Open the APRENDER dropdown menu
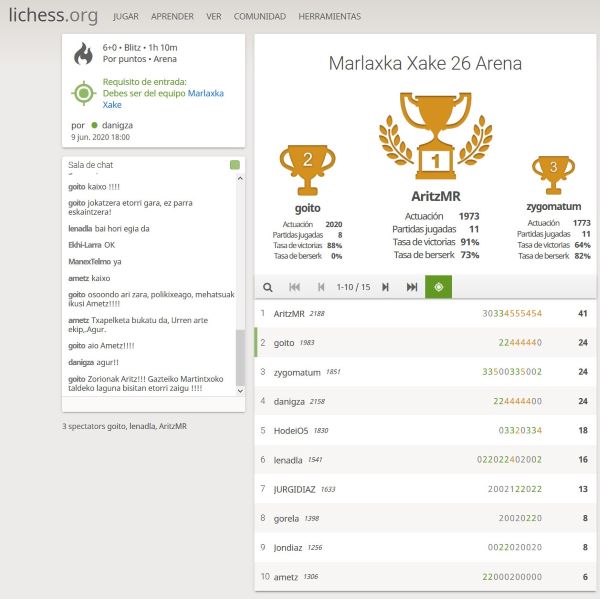The image size is (600, 599). (172, 17)
